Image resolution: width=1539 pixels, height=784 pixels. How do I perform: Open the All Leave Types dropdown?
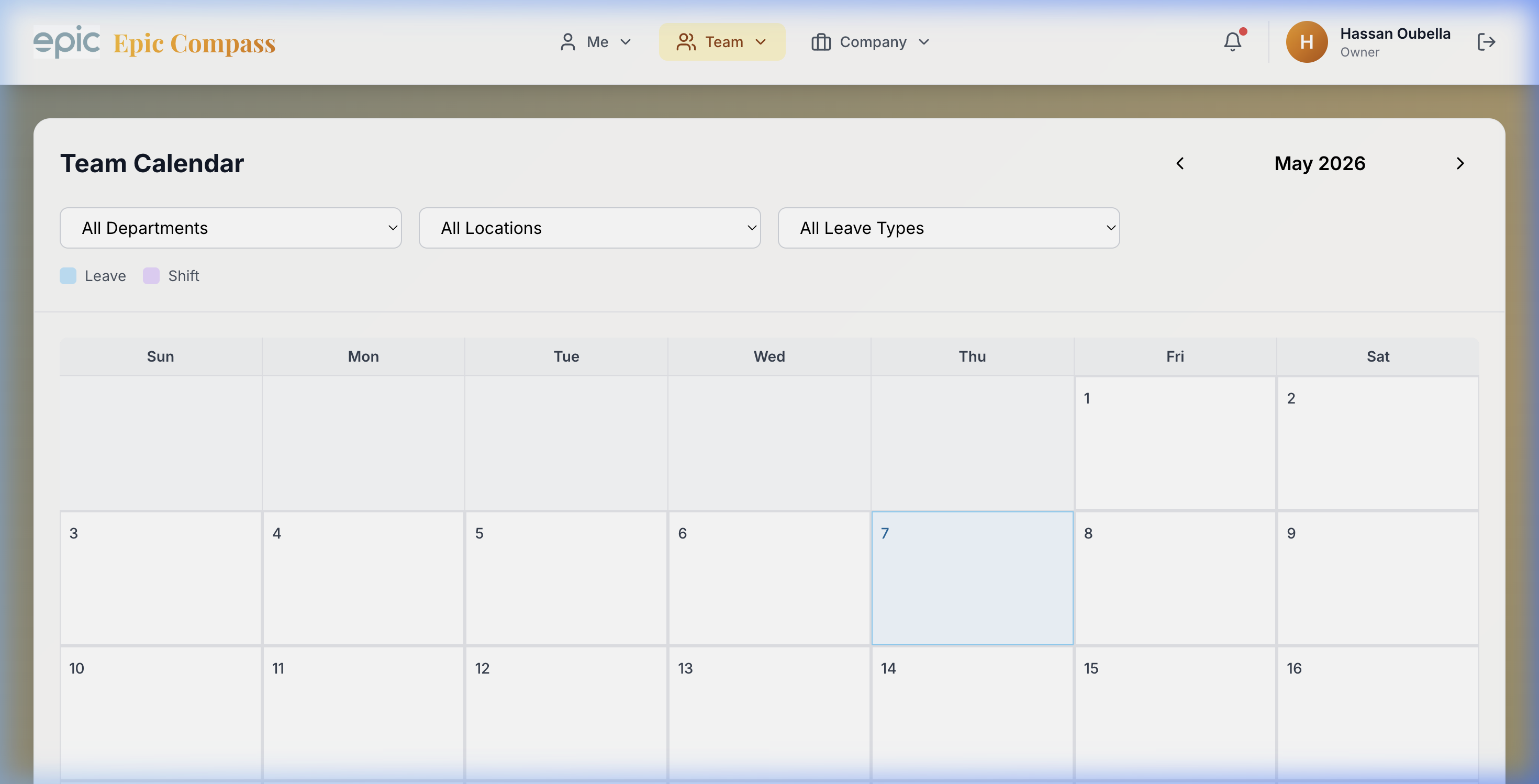(949, 228)
